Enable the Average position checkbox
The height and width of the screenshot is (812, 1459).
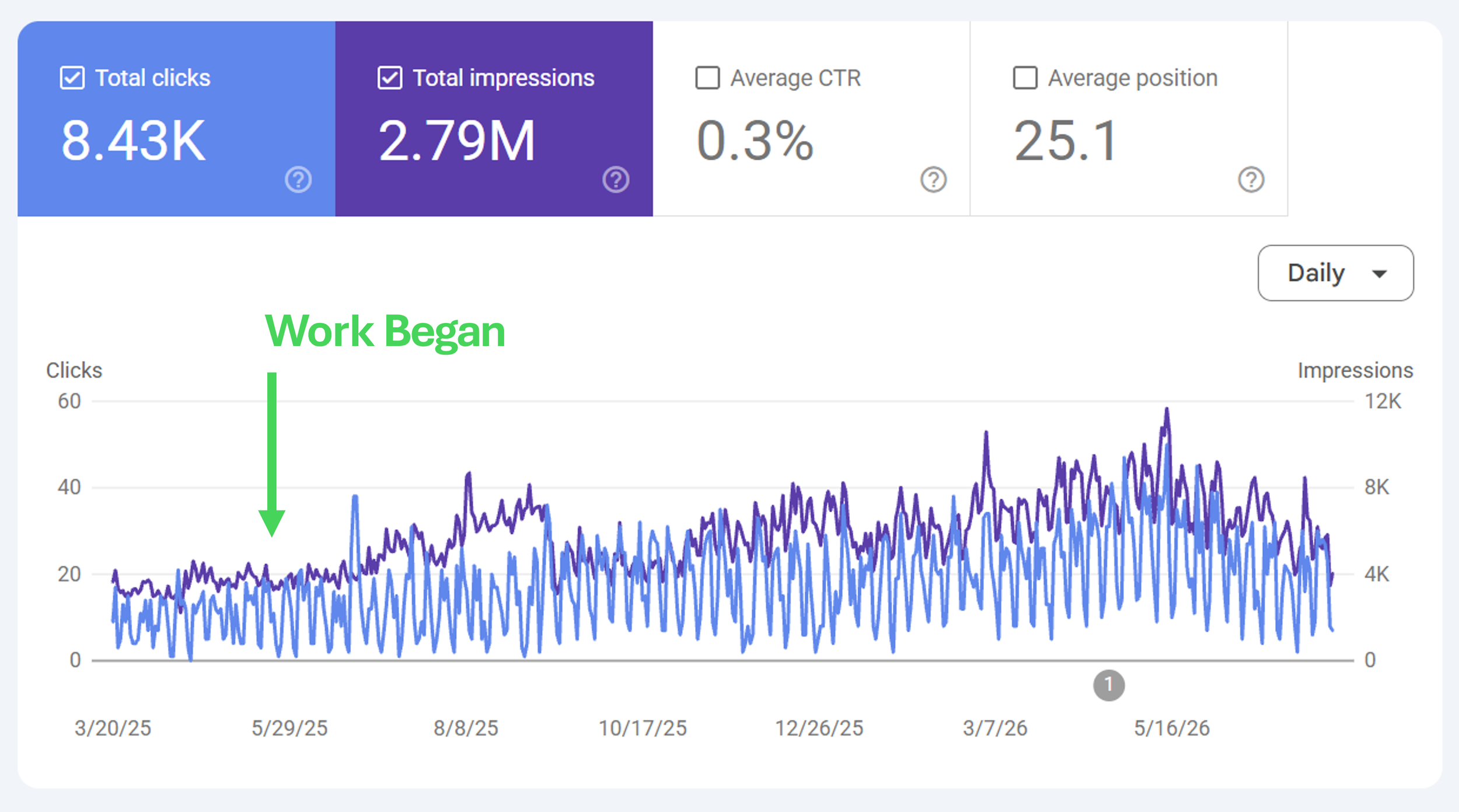(1025, 78)
